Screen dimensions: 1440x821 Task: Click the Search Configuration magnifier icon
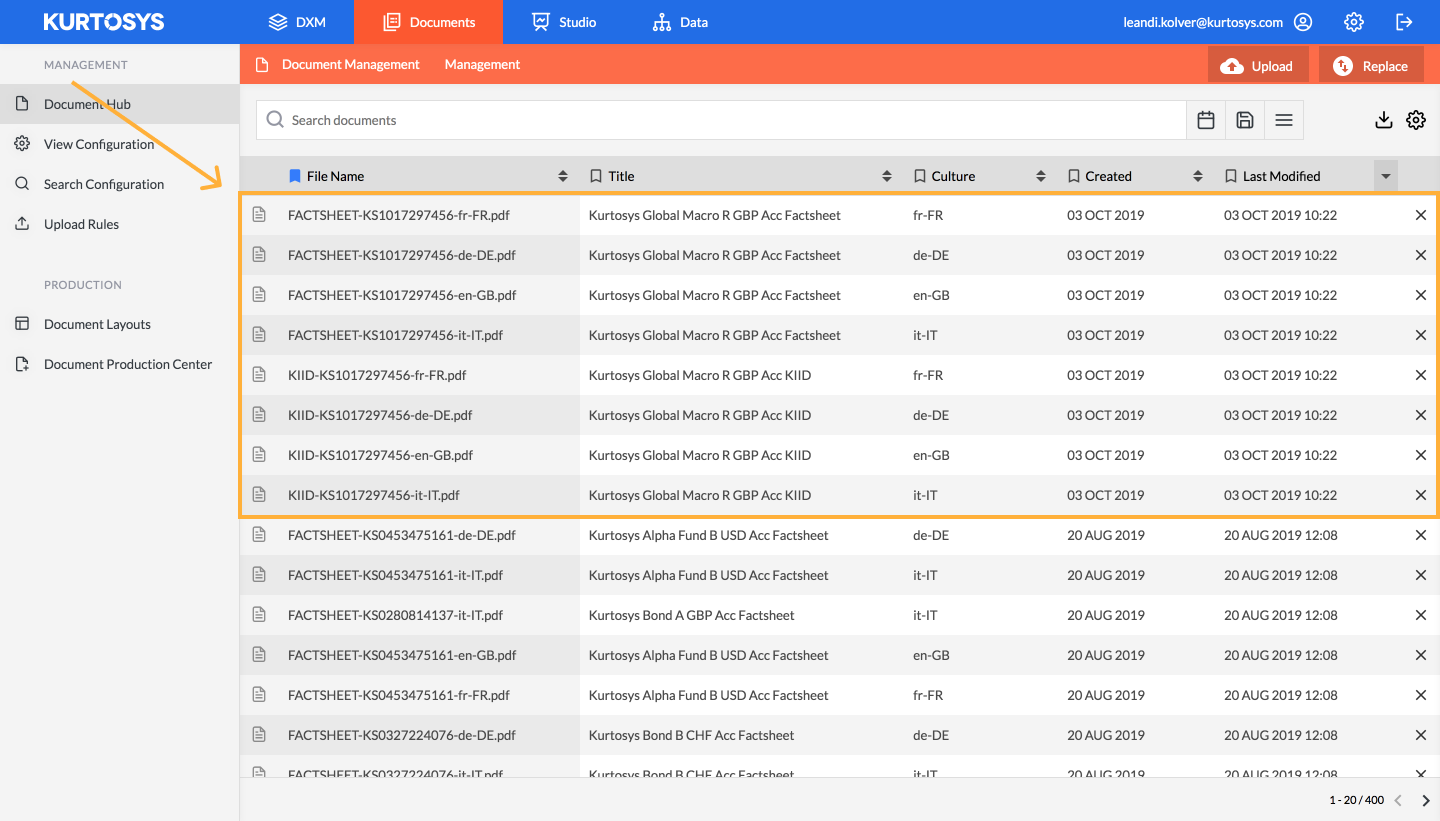pyautogui.click(x=22, y=184)
